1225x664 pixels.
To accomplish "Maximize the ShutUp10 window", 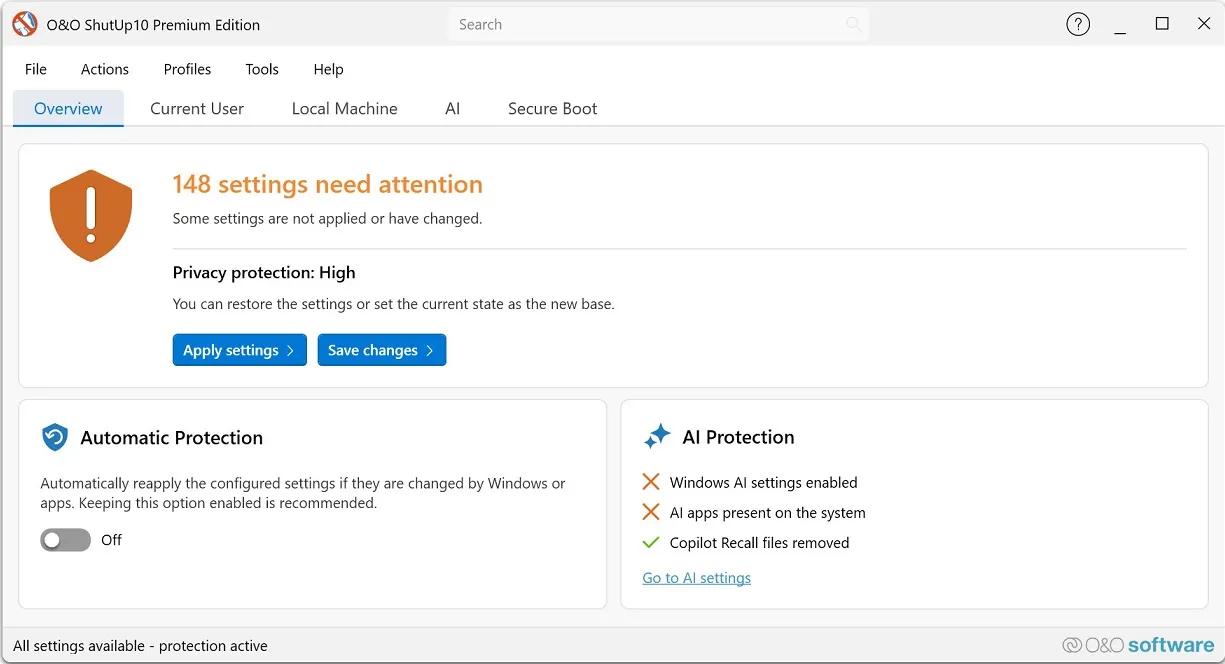I will [x=1162, y=24].
